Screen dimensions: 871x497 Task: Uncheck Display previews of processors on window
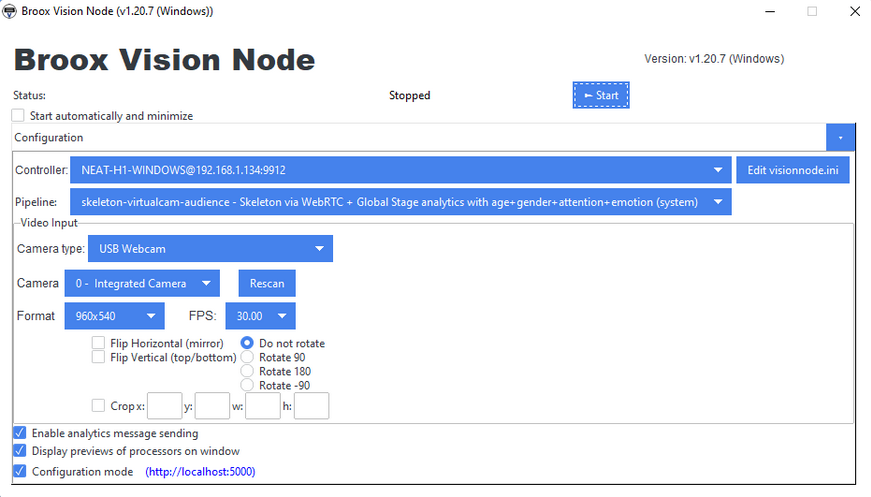coord(20,450)
